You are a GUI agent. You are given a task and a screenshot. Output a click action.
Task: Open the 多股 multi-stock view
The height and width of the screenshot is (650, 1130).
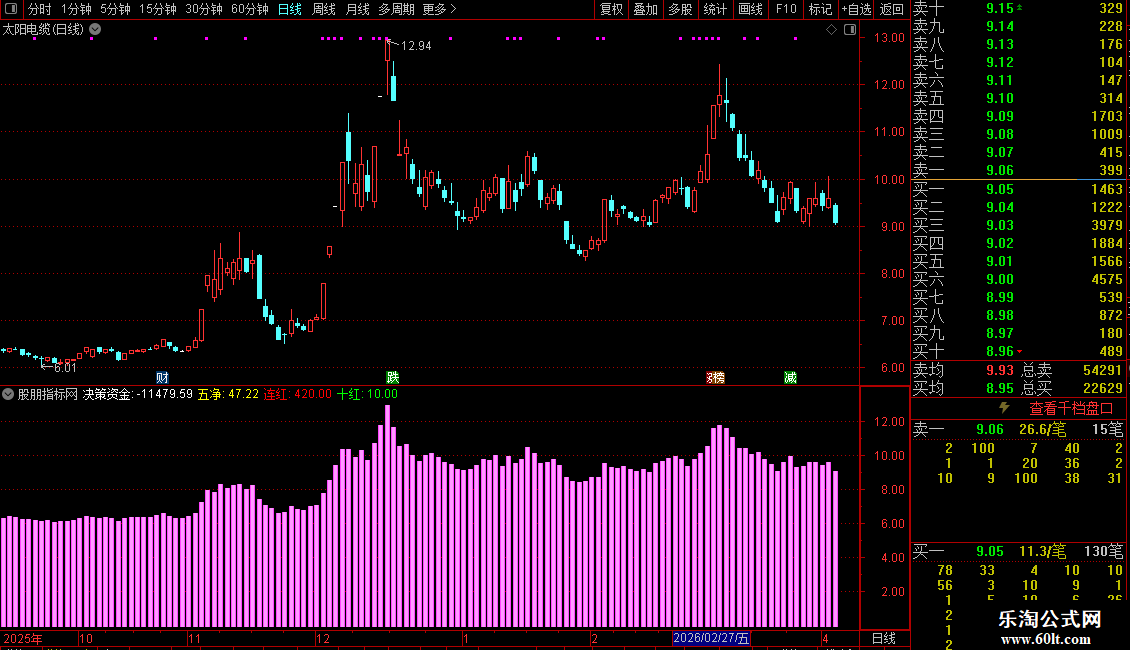[680, 9]
